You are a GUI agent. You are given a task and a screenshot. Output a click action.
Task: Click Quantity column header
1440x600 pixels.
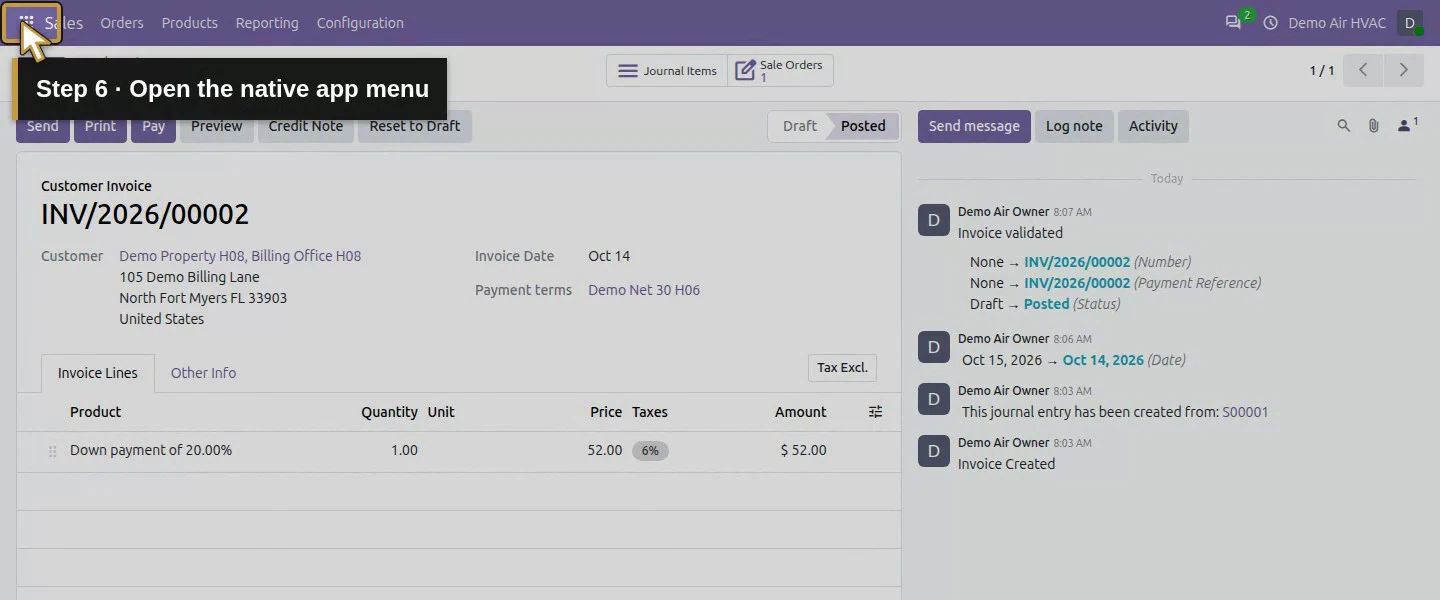coord(389,412)
